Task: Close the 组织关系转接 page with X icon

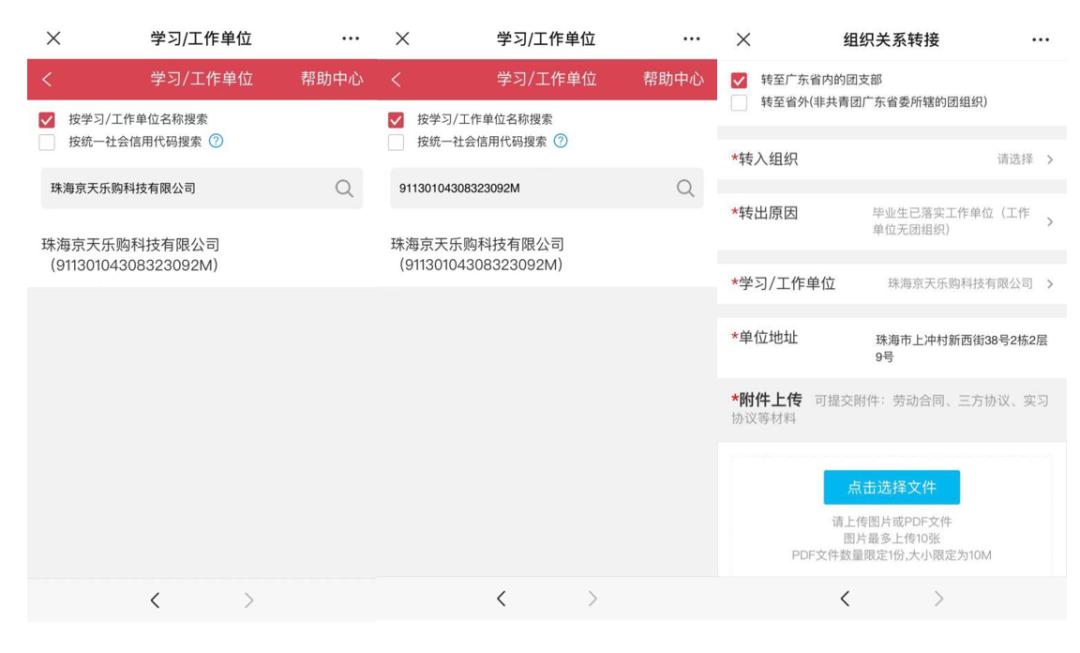Action: pos(743,40)
